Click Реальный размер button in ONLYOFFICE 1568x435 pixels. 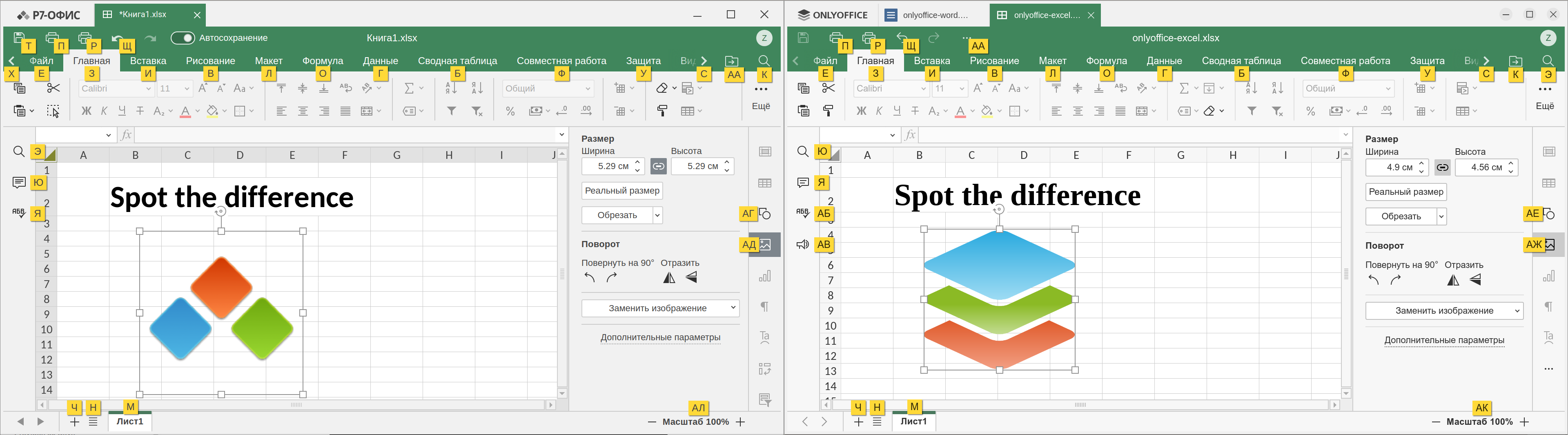[1406, 192]
